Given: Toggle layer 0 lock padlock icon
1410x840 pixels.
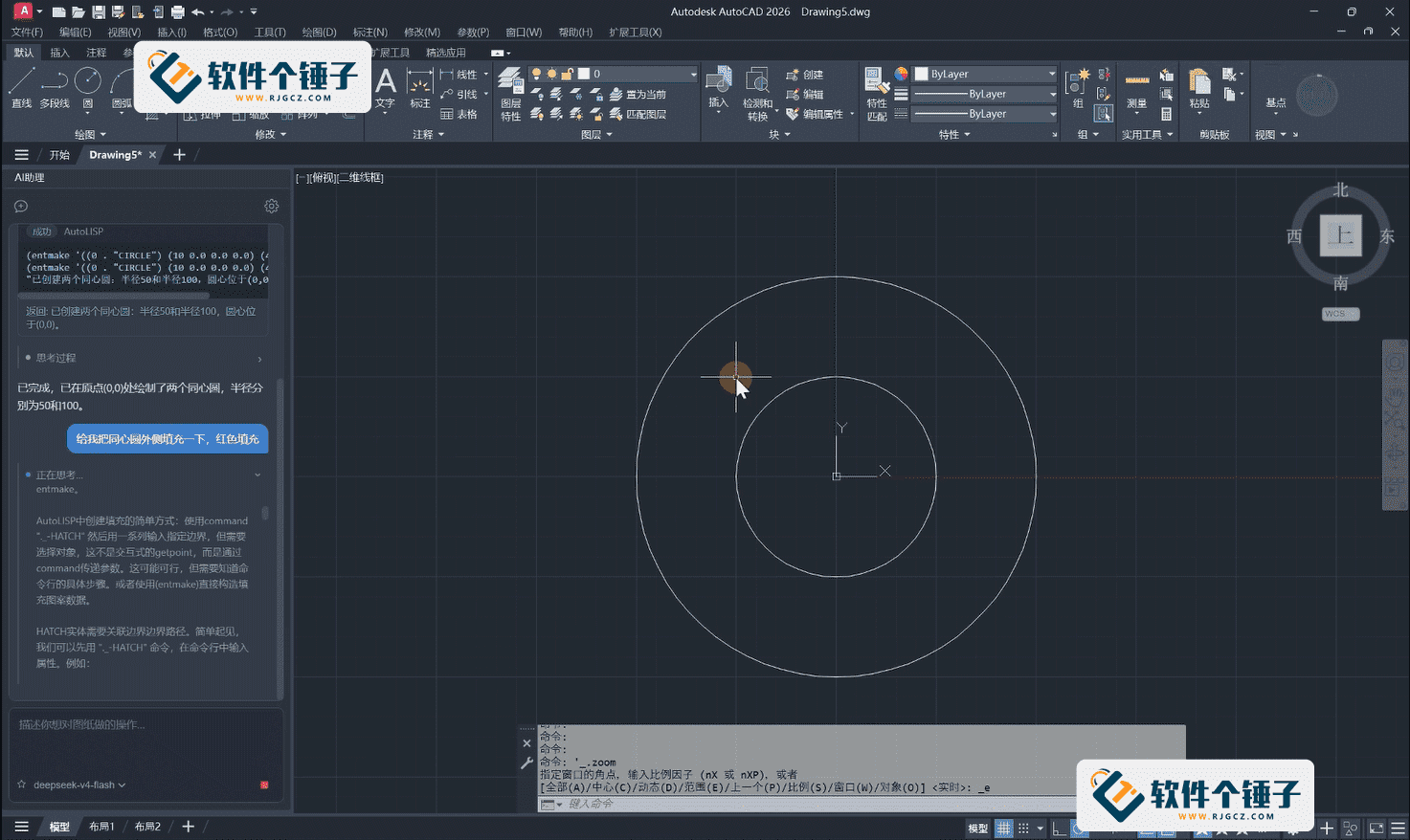Looking at the screenshot, I should [x=567, y=75].
